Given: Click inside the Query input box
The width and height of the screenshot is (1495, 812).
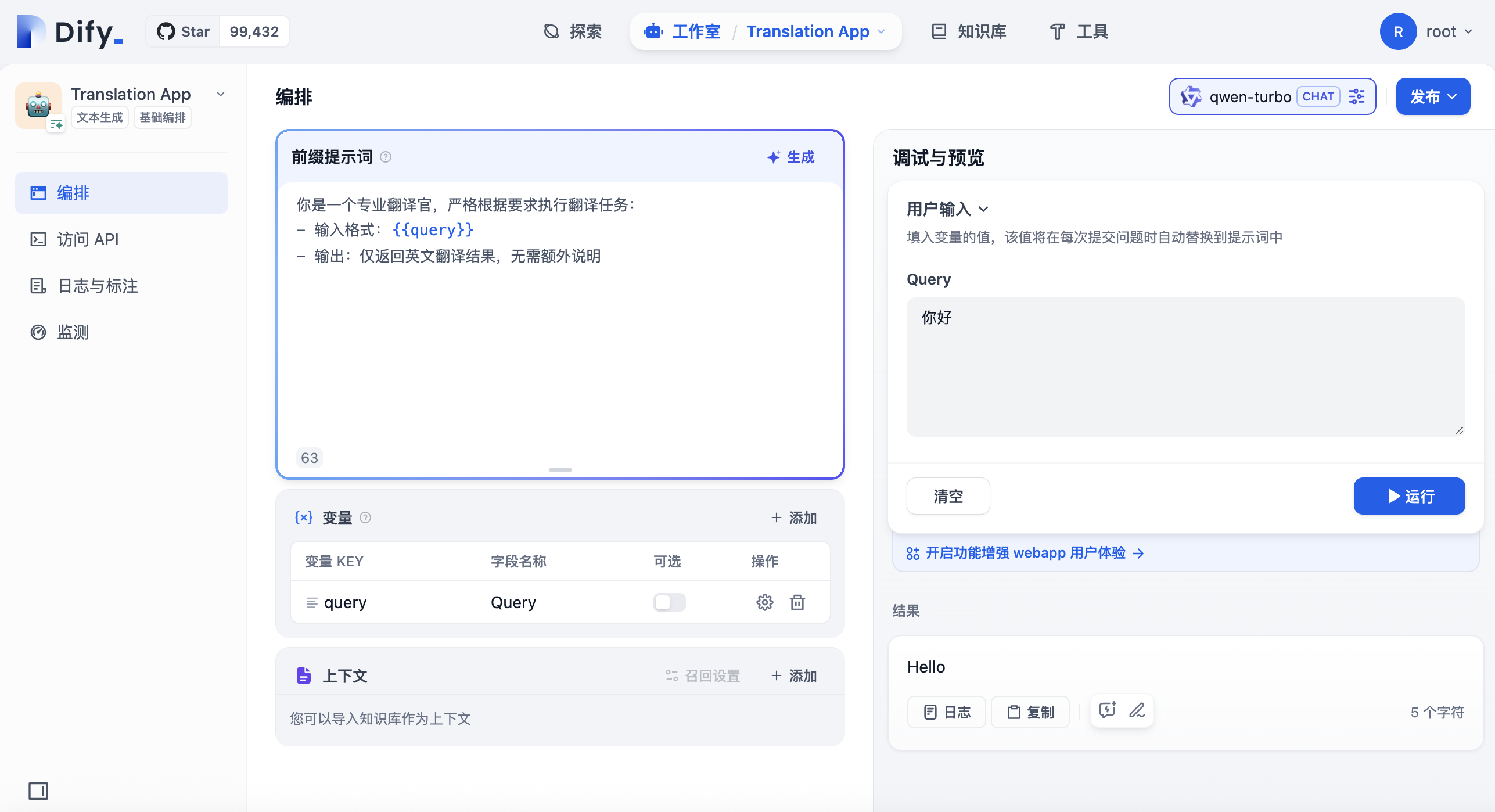Looking at the screenshot, I should click(x=1185, y=366).
